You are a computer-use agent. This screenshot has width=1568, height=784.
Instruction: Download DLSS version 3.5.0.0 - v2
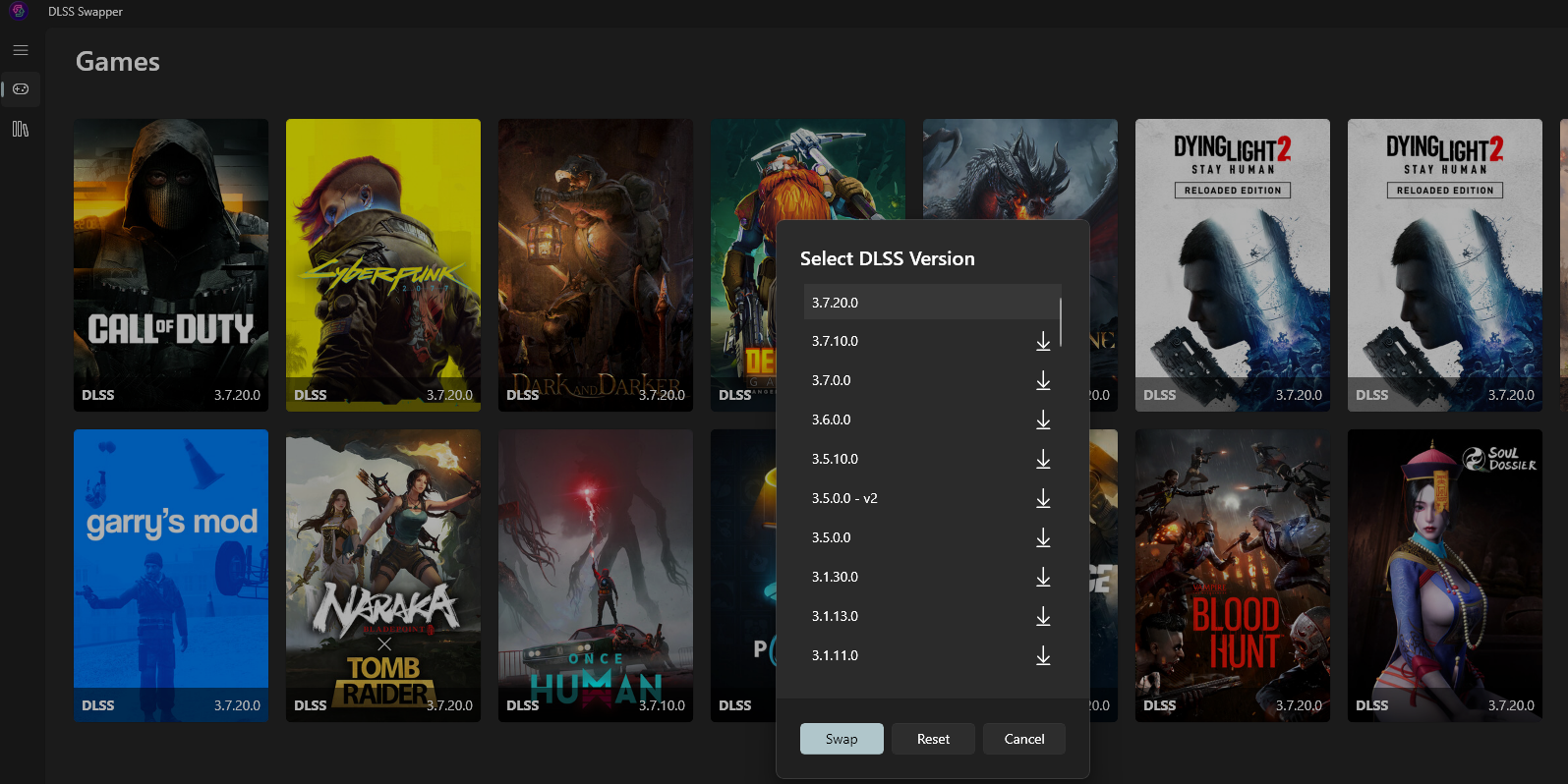click(1043, 498)
